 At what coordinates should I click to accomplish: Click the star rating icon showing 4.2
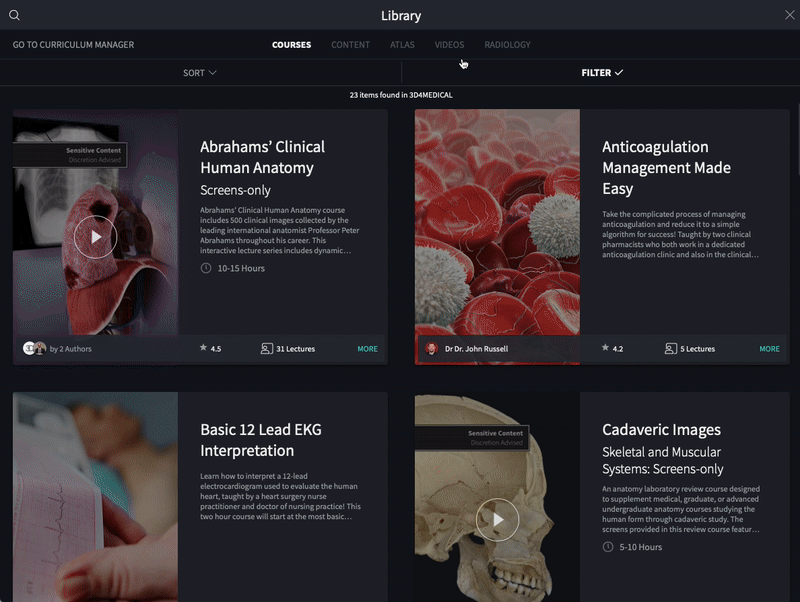point(605,348)
